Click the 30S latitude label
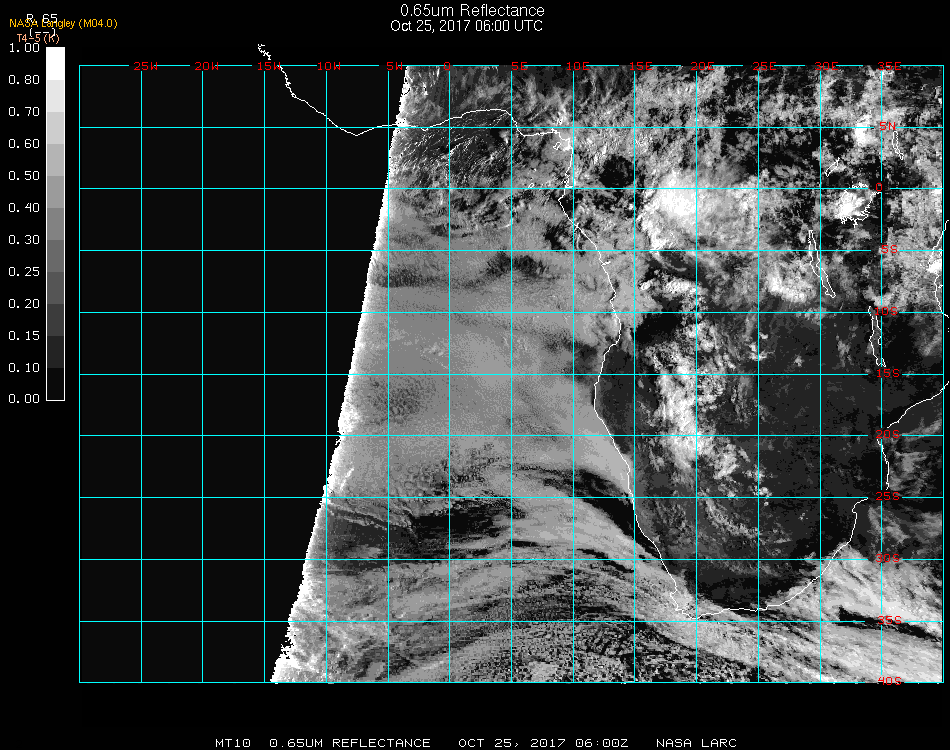 pos(888,558)
